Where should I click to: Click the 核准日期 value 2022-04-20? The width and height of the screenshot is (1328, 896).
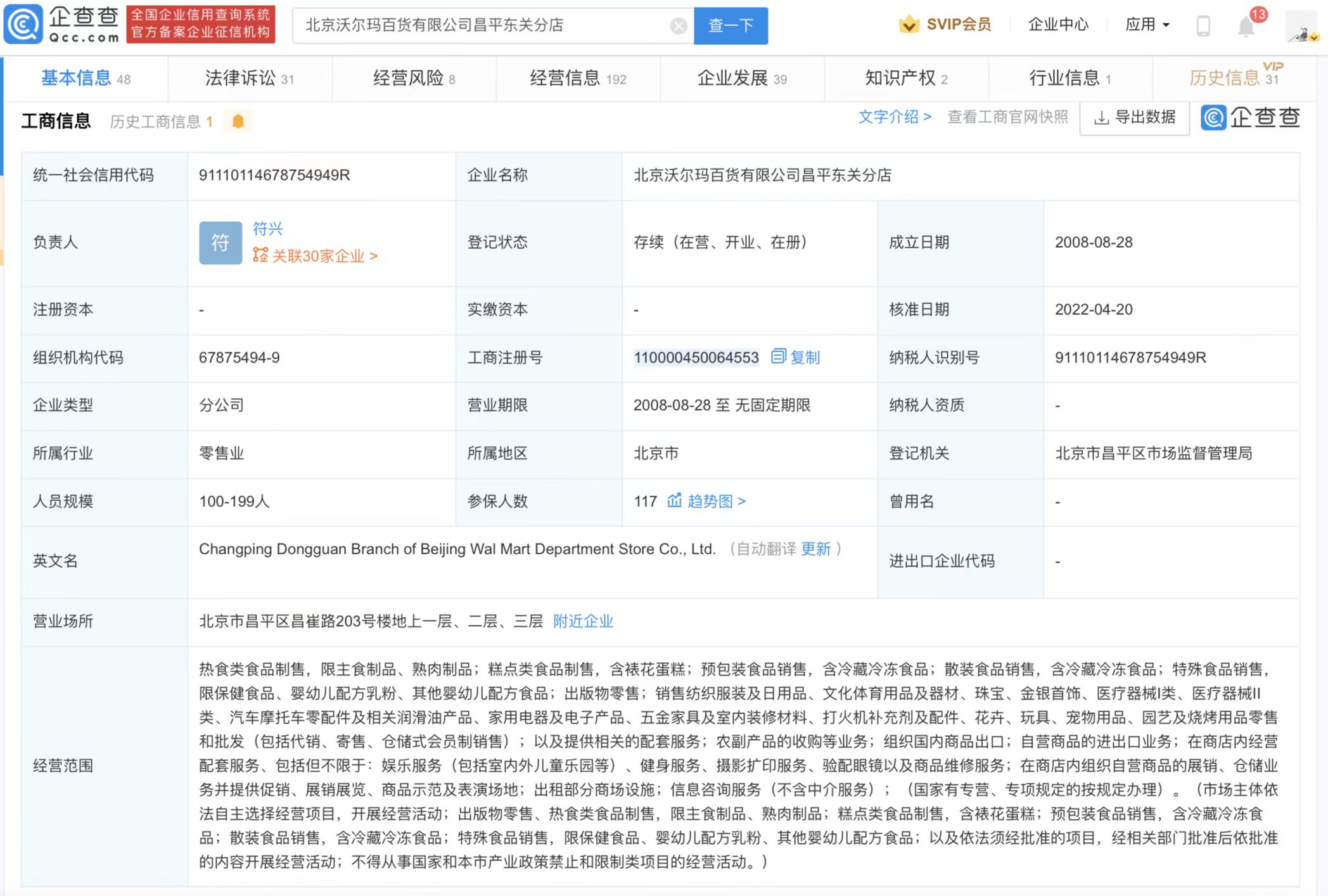(1094, 310)
